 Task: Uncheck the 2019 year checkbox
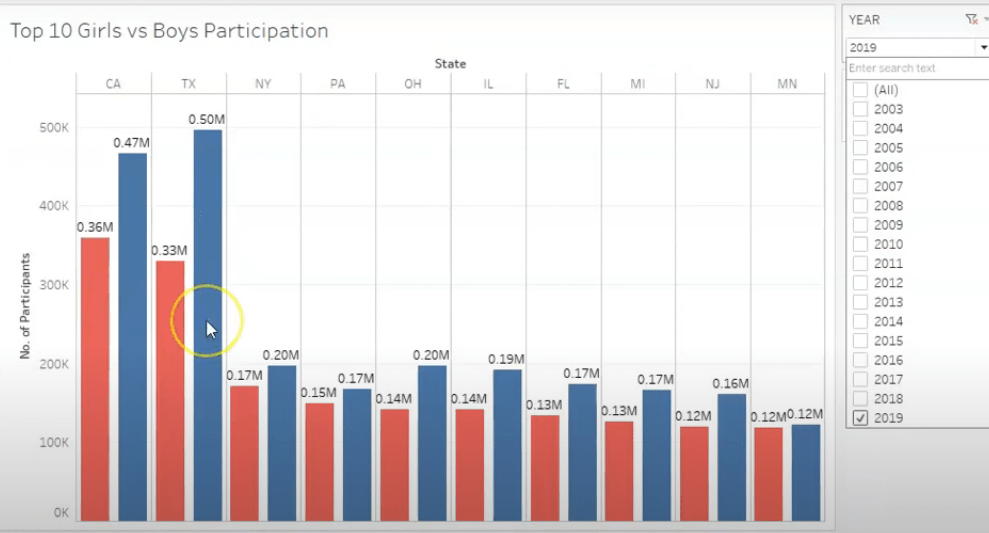point(860,418)
